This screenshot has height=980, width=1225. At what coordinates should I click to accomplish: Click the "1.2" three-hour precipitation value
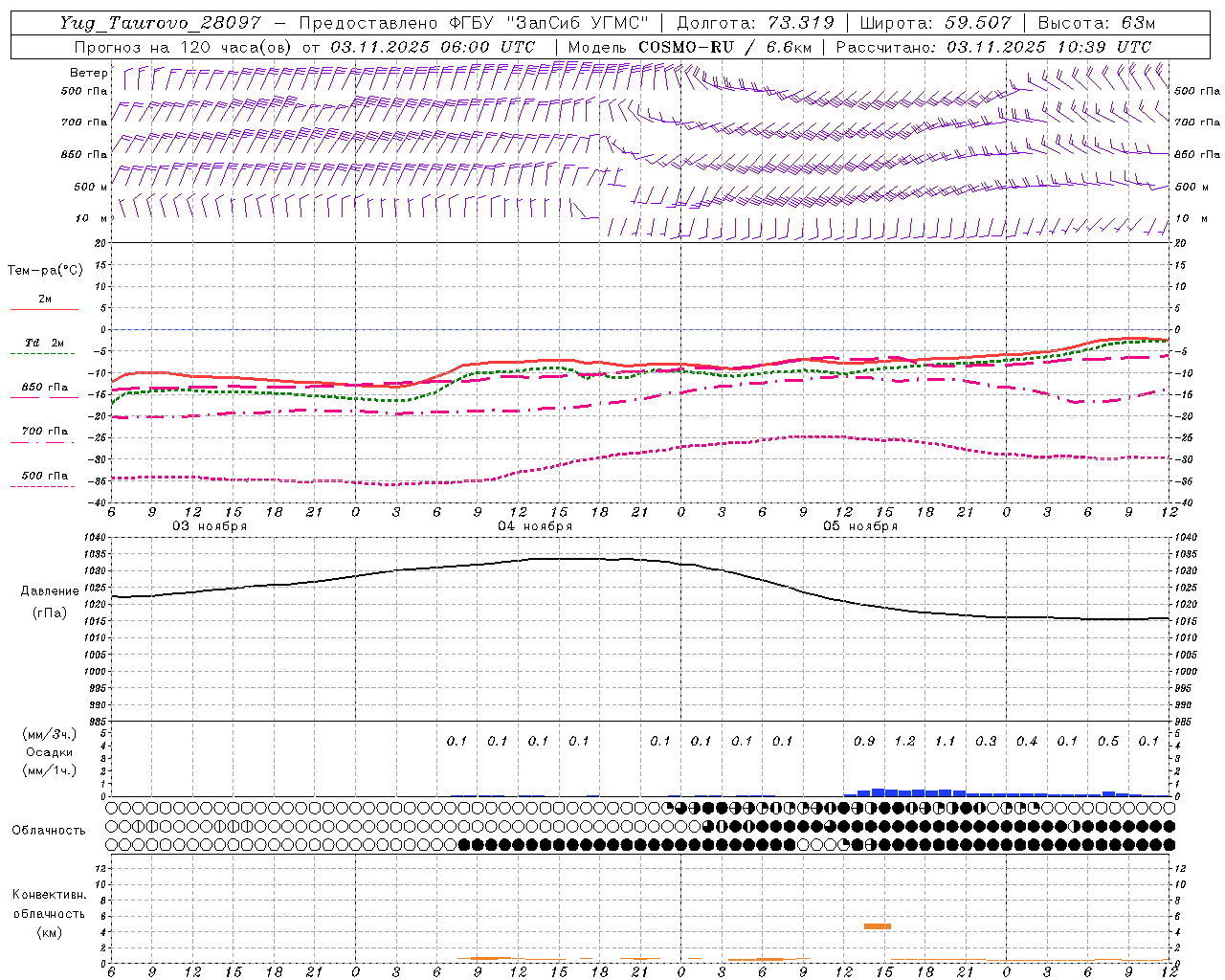click(904, 741)
